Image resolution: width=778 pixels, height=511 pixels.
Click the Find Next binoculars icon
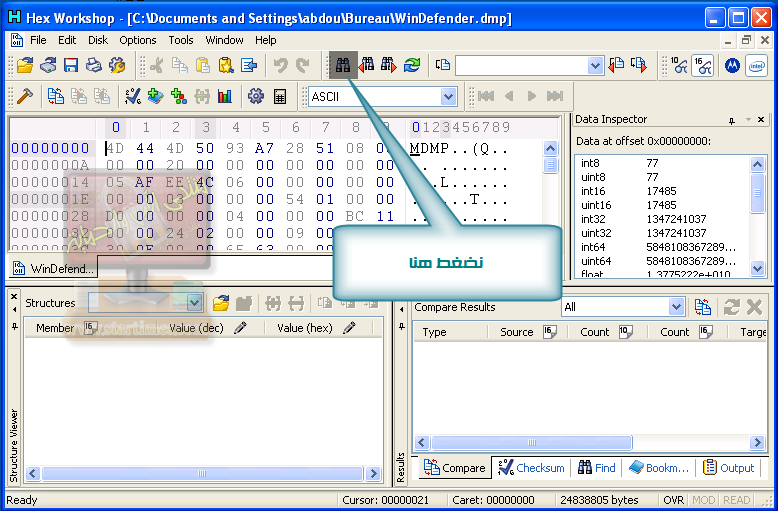(389, 65)
